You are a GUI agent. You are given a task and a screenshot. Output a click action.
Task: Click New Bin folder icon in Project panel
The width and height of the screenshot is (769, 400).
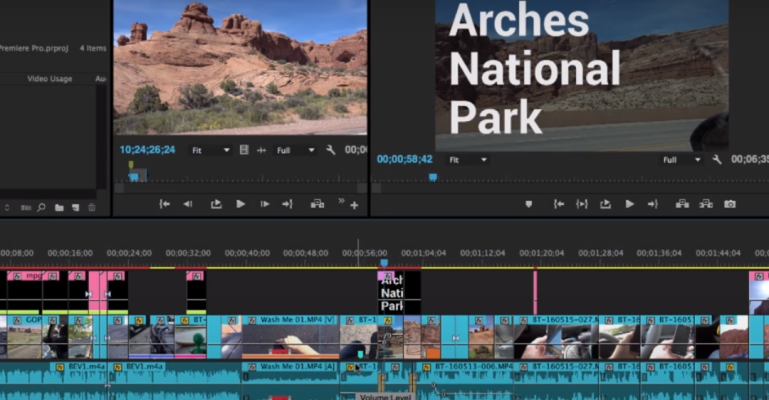(x=59, y=208)
